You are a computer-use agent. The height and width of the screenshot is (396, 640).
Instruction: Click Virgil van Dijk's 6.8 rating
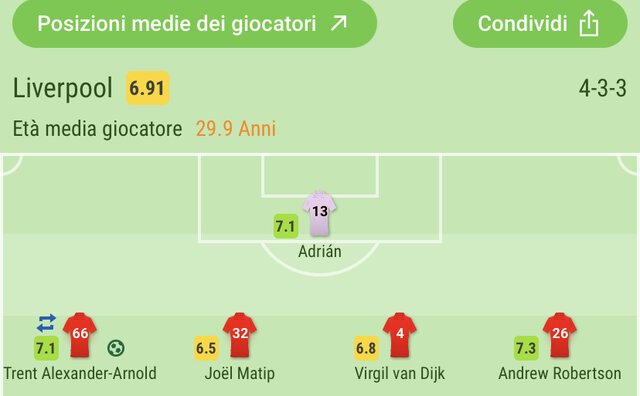[x=366, y=348]
